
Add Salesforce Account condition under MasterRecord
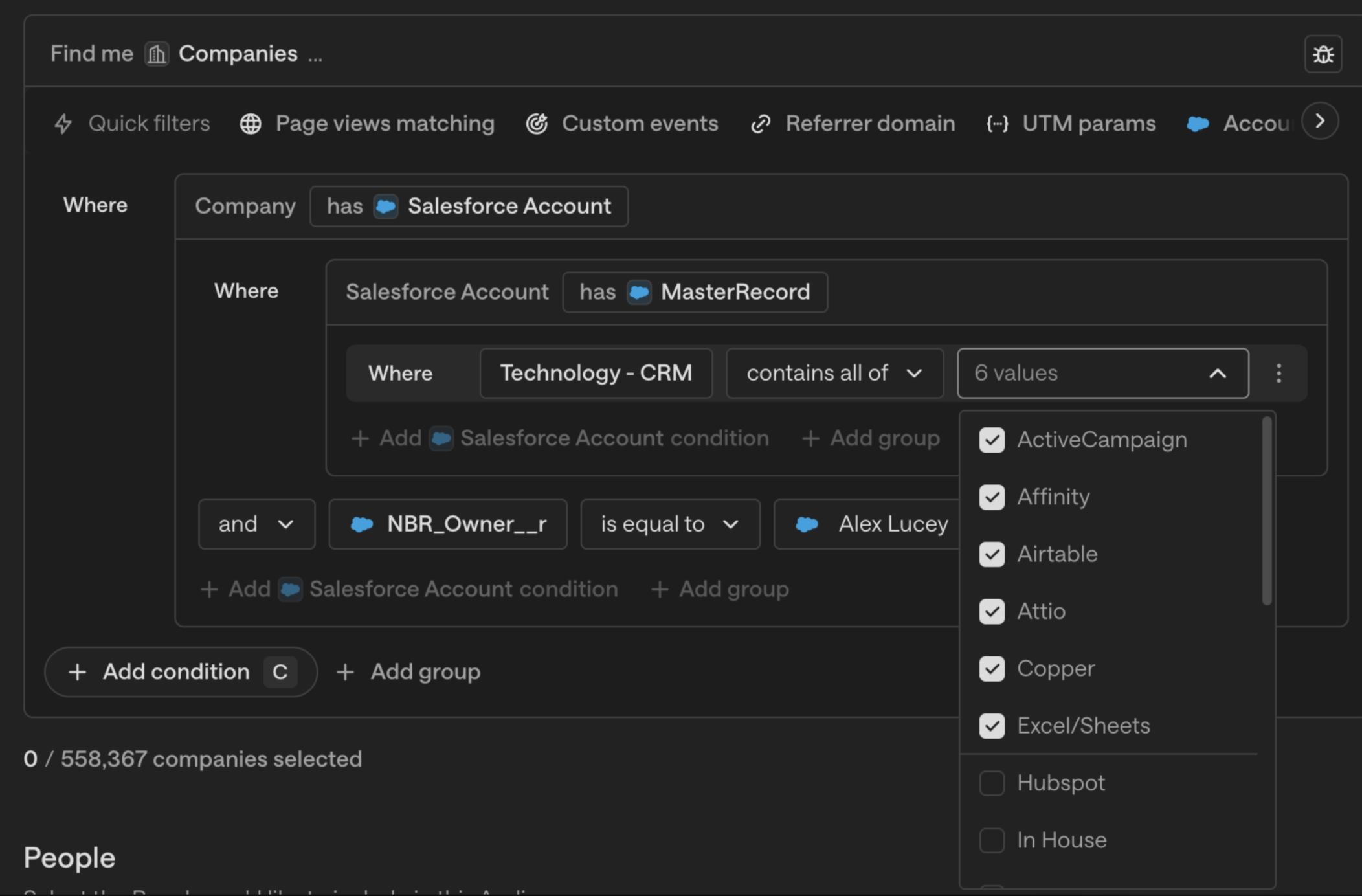560,439
